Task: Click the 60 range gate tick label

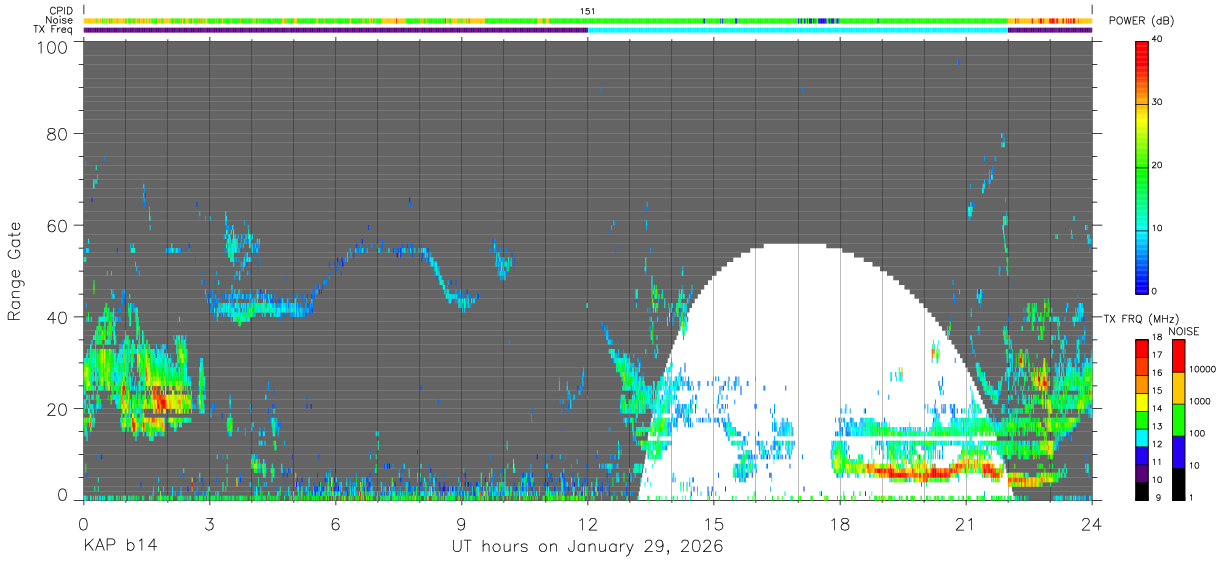Action: [x=56, y=226]
